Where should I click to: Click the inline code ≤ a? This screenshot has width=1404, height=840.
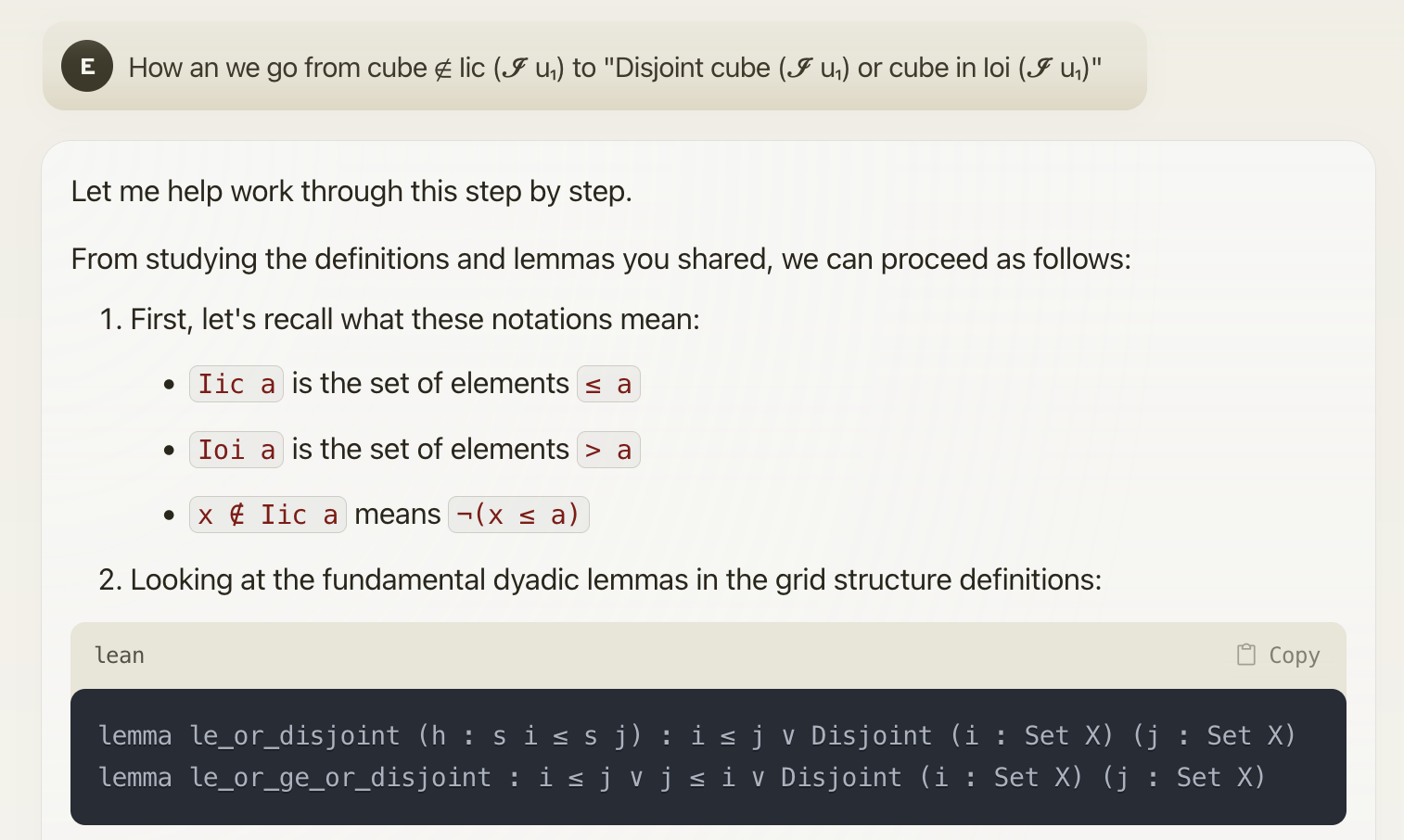608,384
